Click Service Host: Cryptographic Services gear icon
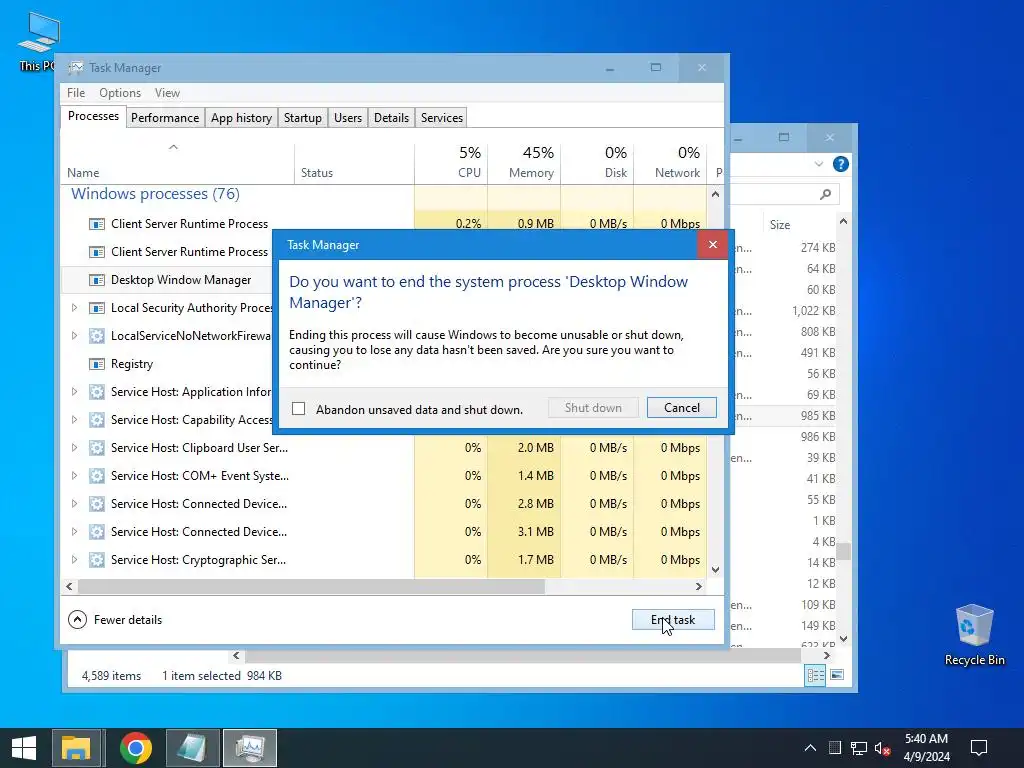Screen dimensions: 1024x768 click(97, 560)
